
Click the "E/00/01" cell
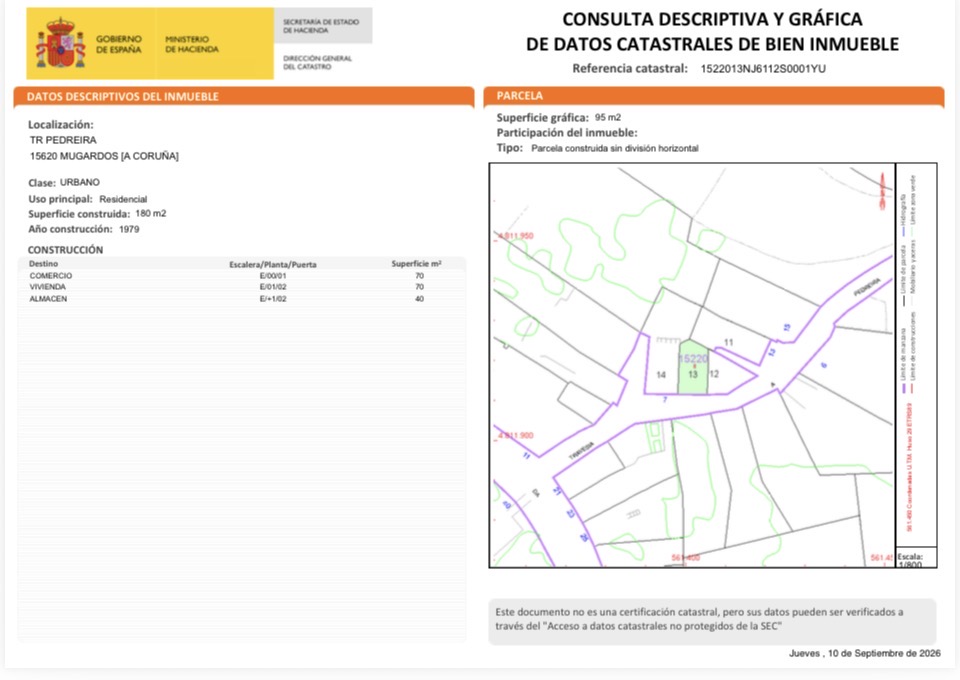[x=273, y=276]
